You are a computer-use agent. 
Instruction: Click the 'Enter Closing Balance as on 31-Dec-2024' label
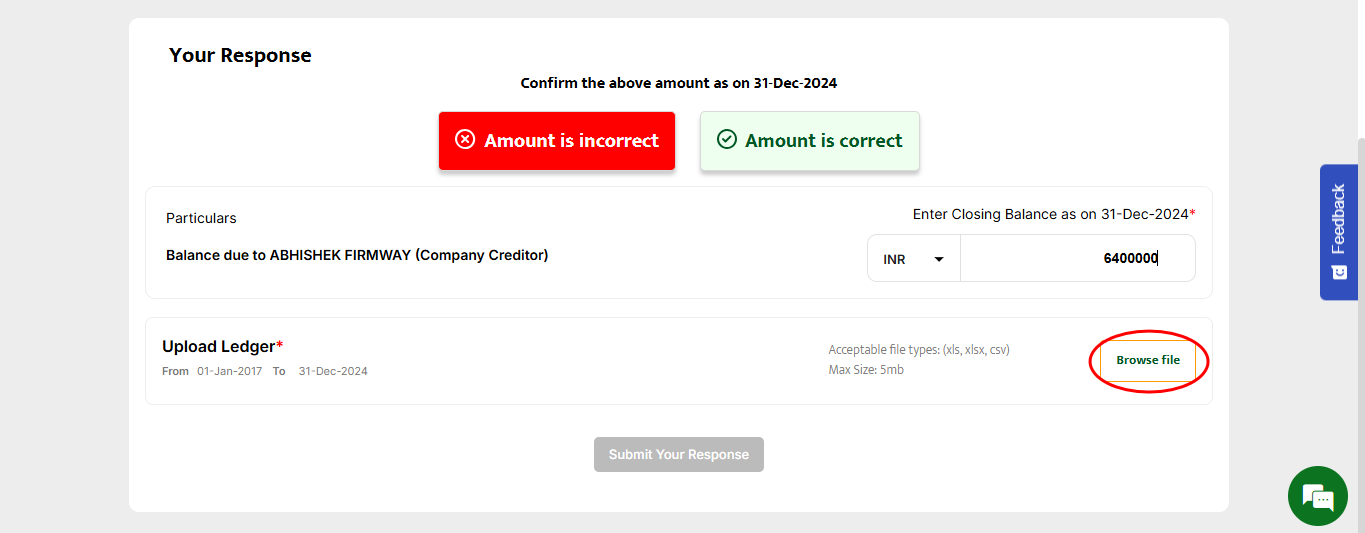(1050, 214)
